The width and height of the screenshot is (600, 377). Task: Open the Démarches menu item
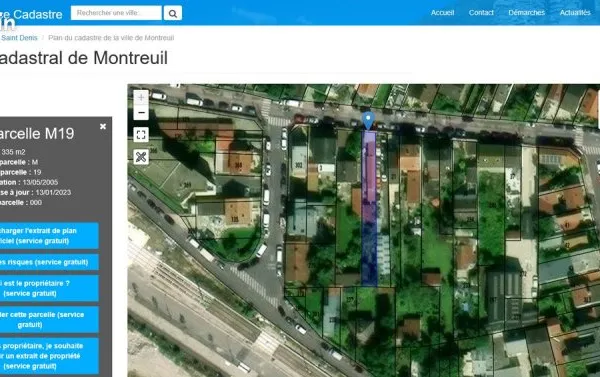(x=527, y=13)
